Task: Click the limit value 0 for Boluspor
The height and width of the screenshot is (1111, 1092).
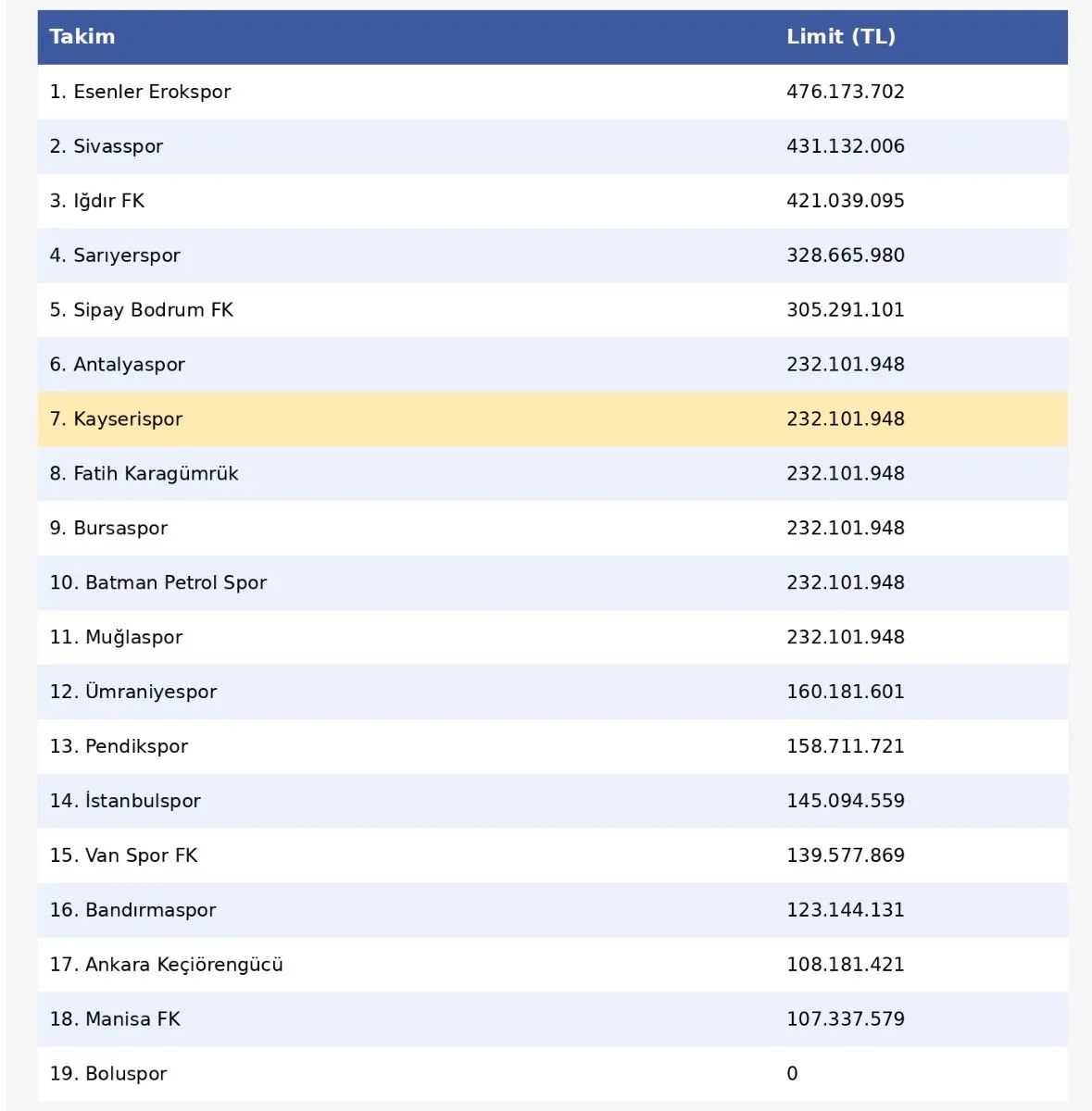Action: (792, 1074)
